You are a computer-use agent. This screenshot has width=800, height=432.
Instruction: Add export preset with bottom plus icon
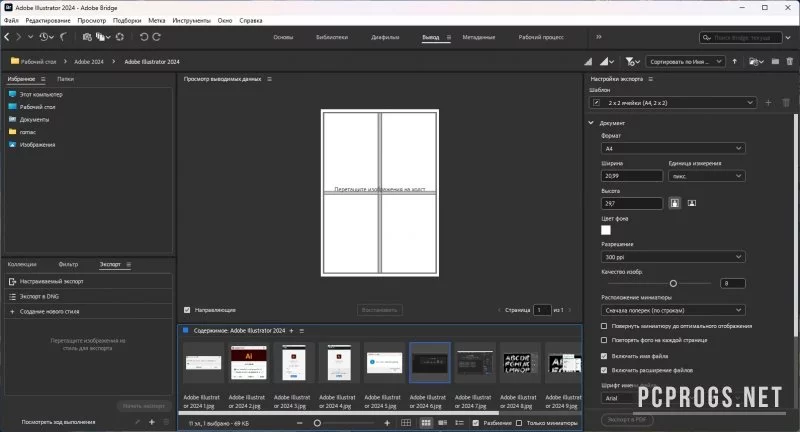152,422
